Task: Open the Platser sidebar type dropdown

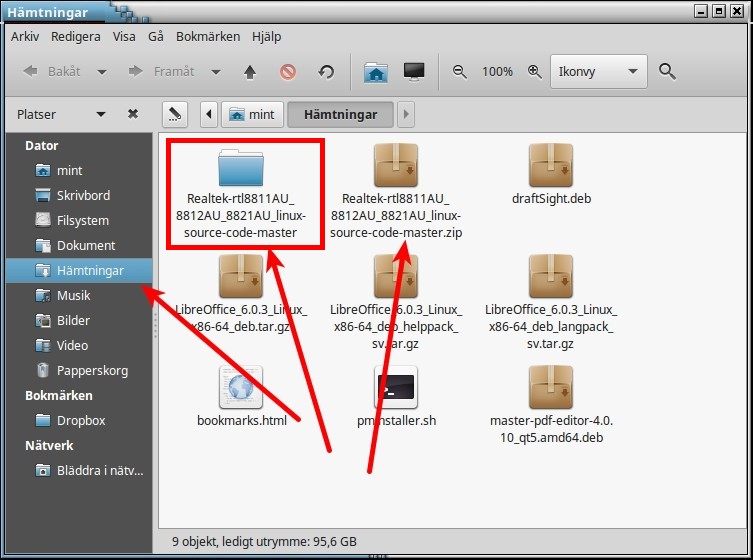Action: [100, 114]
